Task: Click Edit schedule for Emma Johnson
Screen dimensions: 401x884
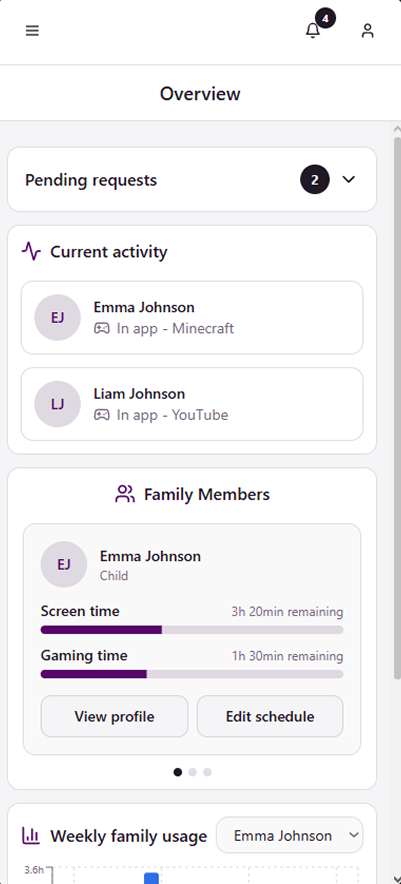Action: (270, 716)
